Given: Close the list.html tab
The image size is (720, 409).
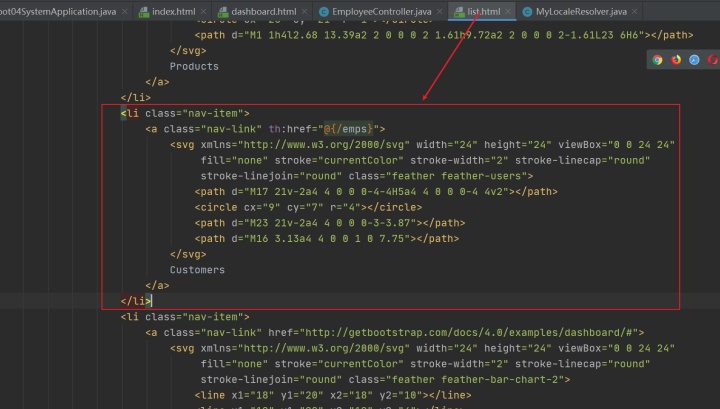Looking at the screenshot, I should click(507, 11).
